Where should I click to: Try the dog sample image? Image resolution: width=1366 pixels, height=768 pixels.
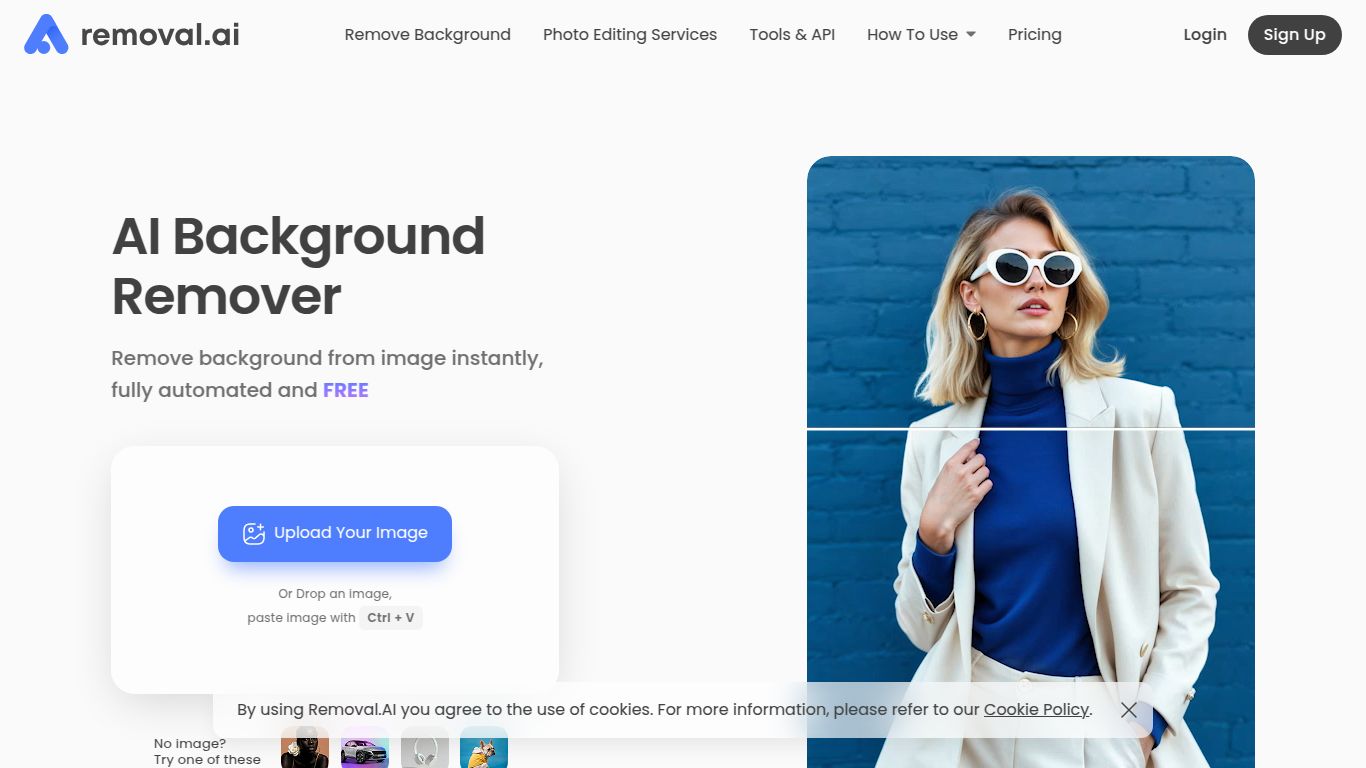coord(484,750)
